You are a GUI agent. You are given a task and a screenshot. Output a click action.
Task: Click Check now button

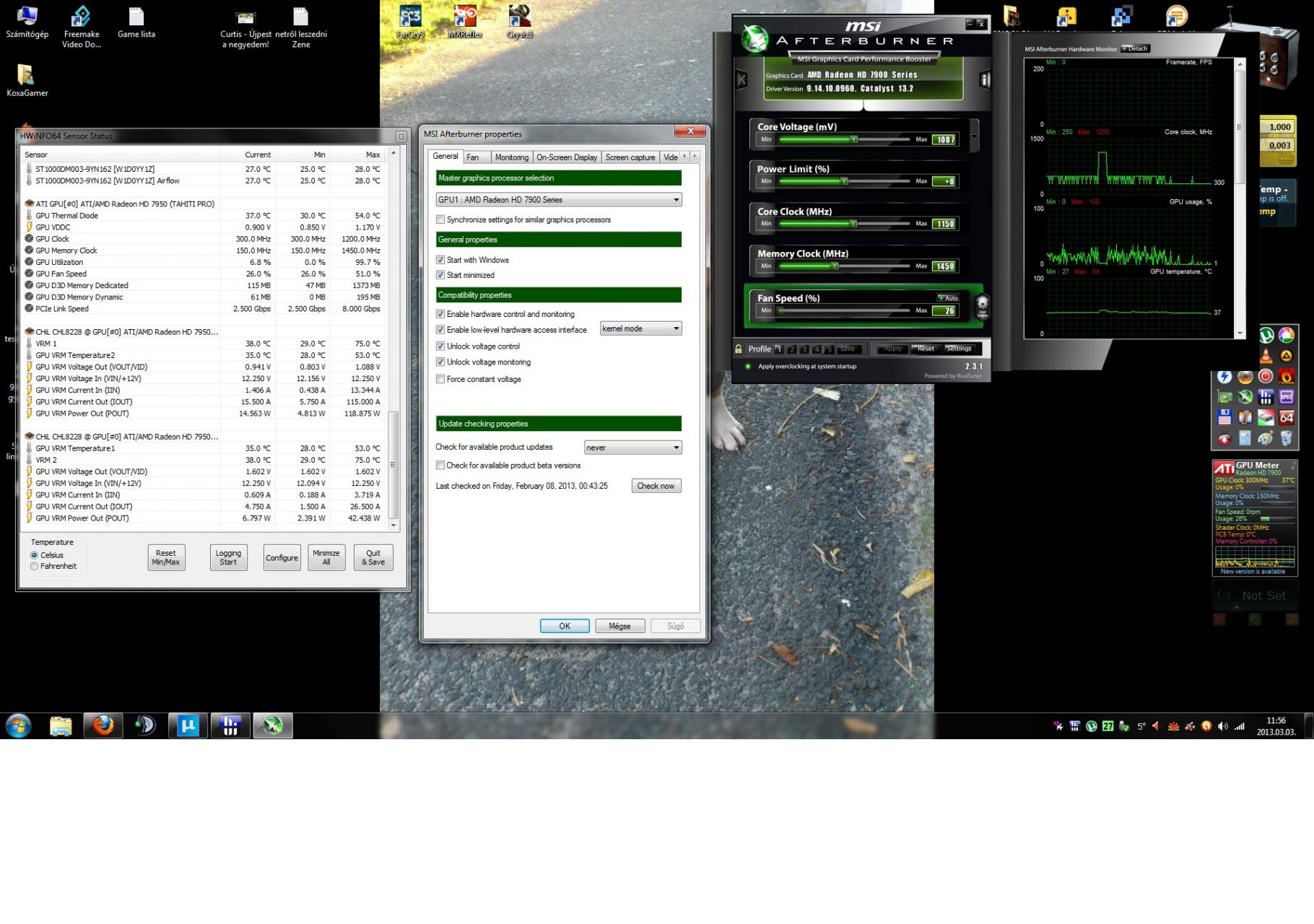(656, 486)
